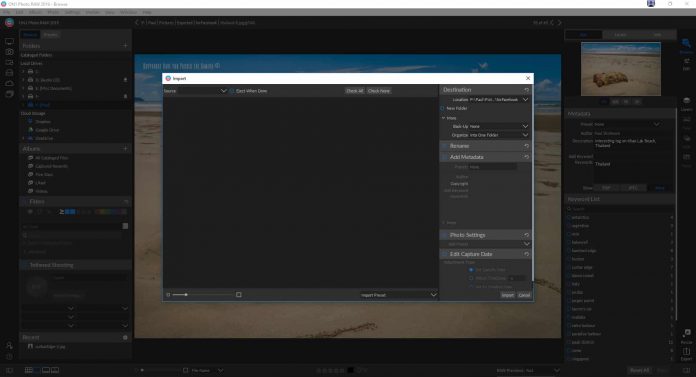Click the user account icon bottom left
696x377 pixels.
(9, 345)
